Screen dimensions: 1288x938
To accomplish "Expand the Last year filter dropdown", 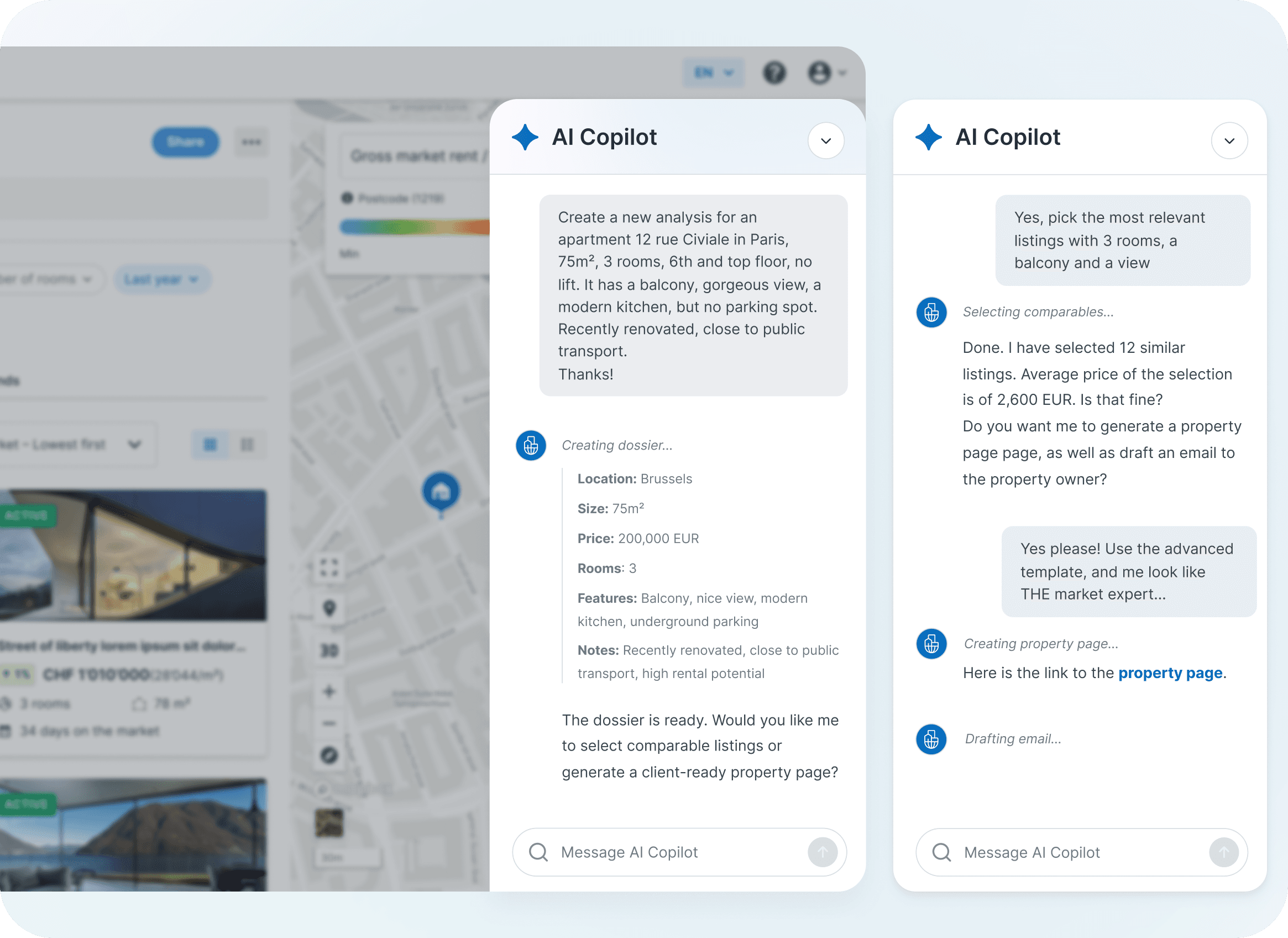I will coord(162,279).
